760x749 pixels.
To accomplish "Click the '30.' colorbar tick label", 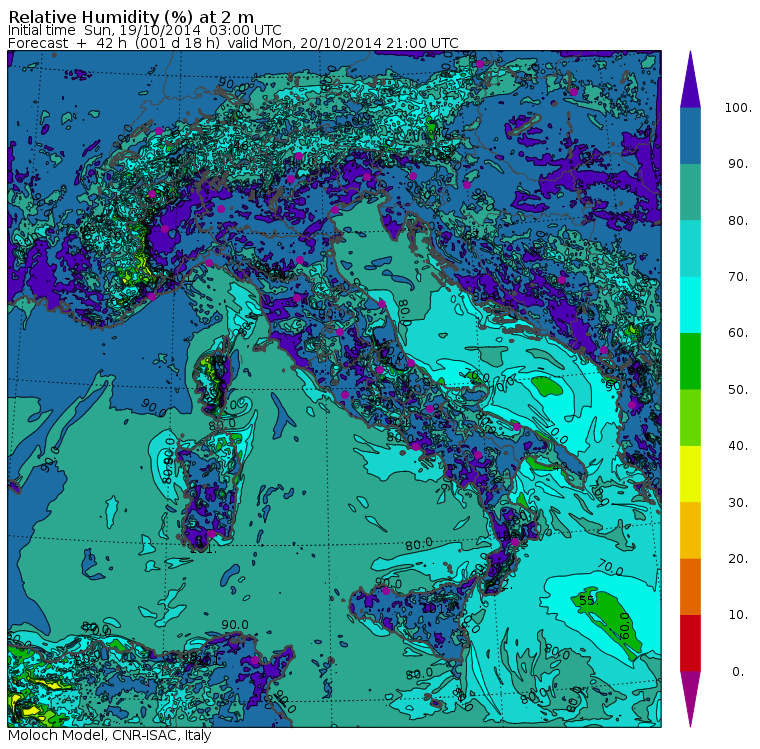I will coord(738,503).
